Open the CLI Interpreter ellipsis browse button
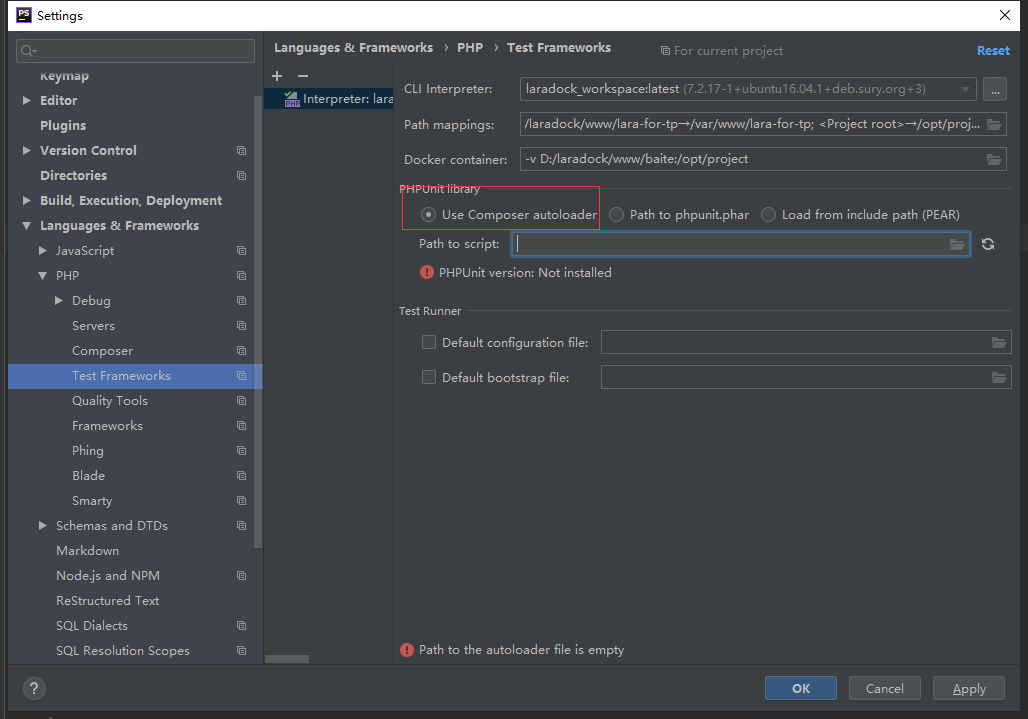 tap(994, 89)
